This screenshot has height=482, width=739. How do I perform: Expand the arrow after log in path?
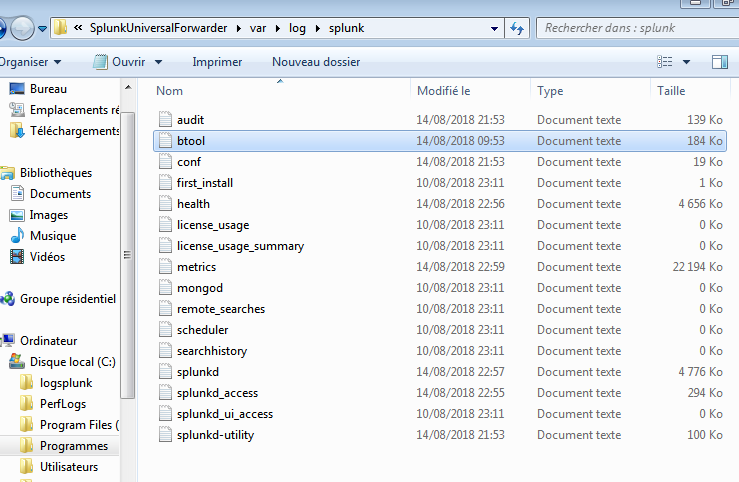318,29
